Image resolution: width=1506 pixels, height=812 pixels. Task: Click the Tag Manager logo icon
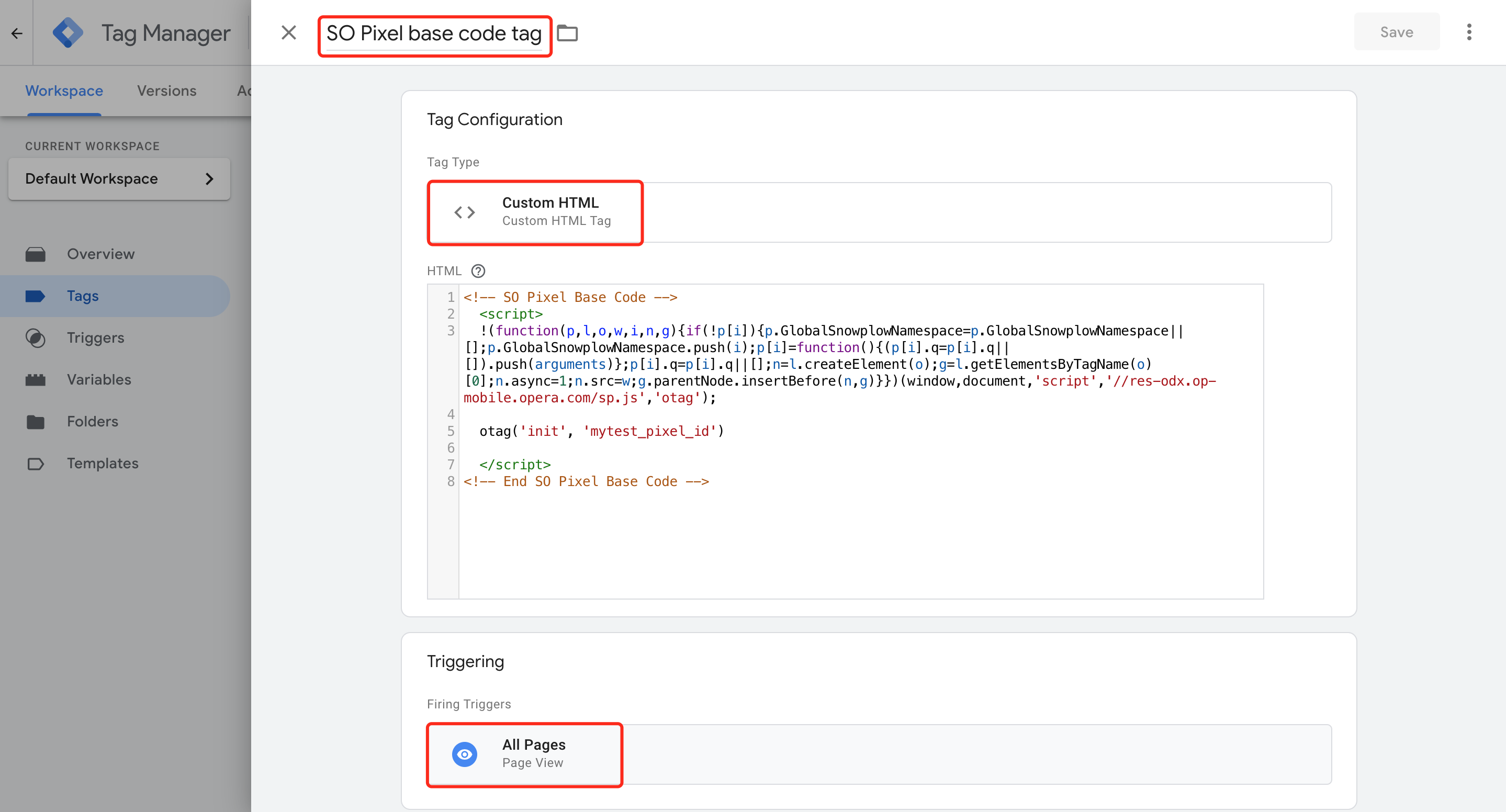[68, 33]
